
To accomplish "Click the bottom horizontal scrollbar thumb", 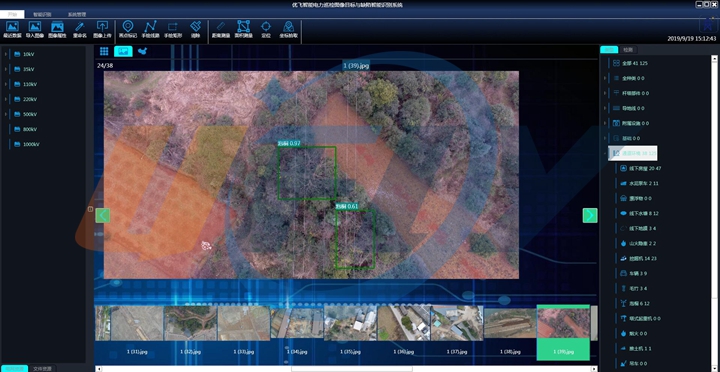I will click(x=352, y=369).
